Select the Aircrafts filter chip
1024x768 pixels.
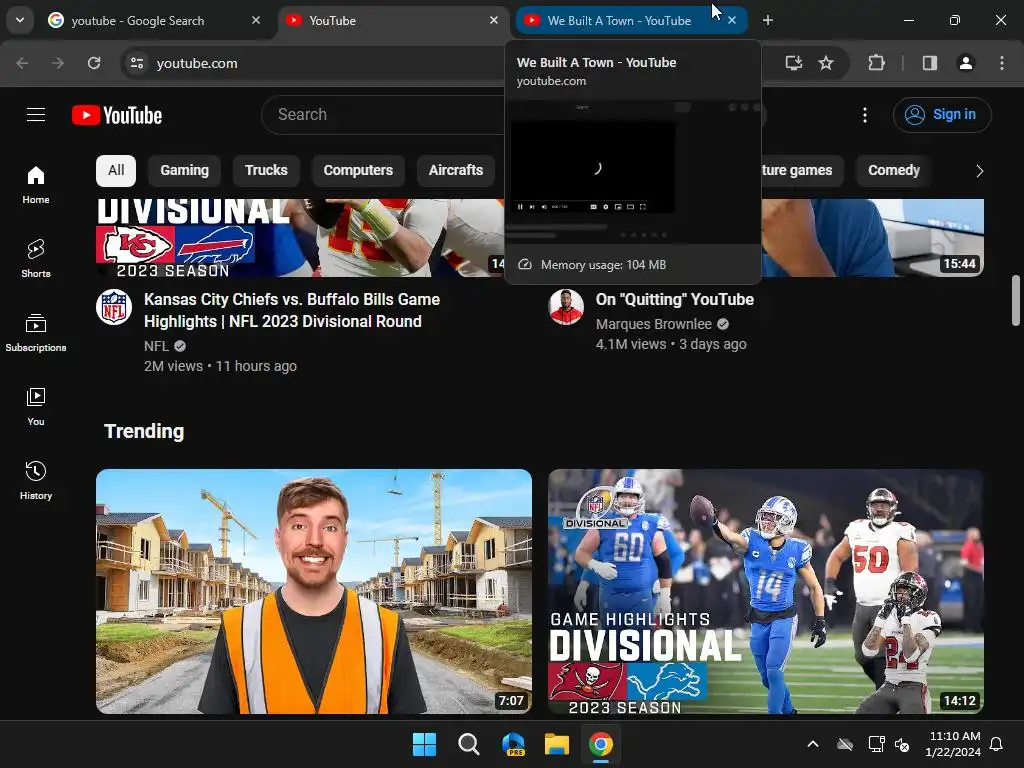(456, 170)
